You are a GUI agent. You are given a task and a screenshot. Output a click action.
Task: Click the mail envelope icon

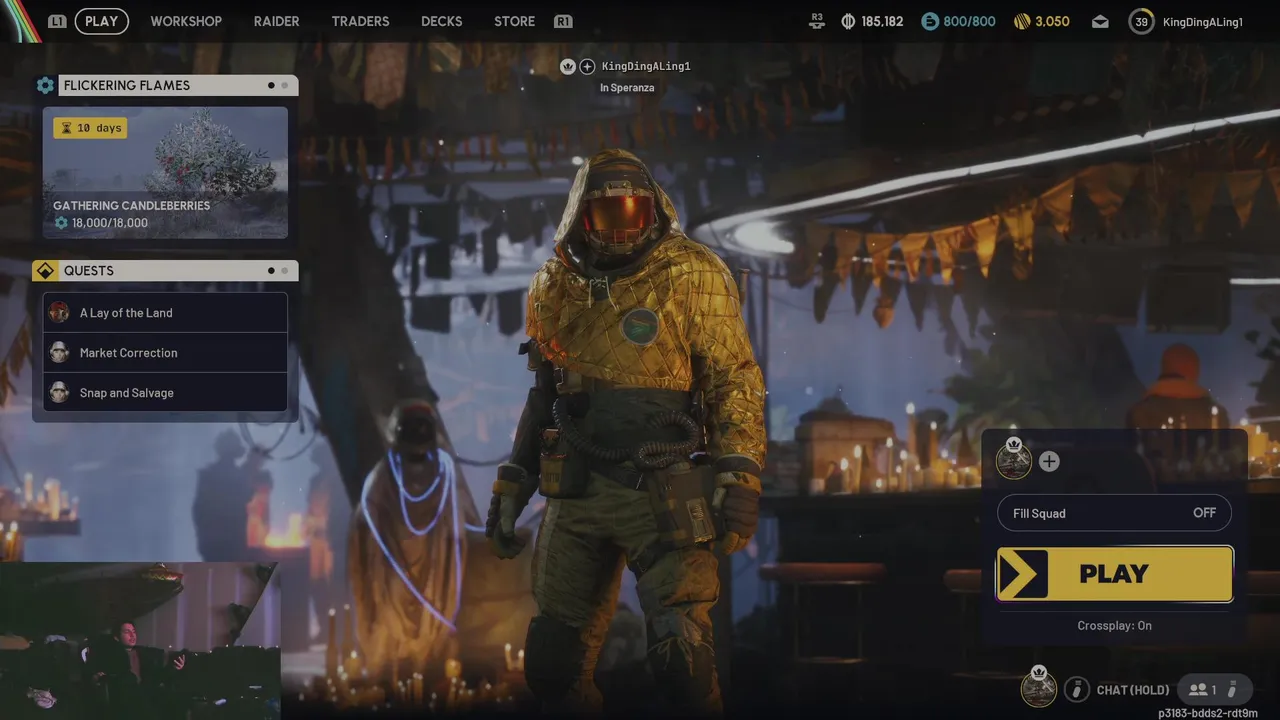1100,21
